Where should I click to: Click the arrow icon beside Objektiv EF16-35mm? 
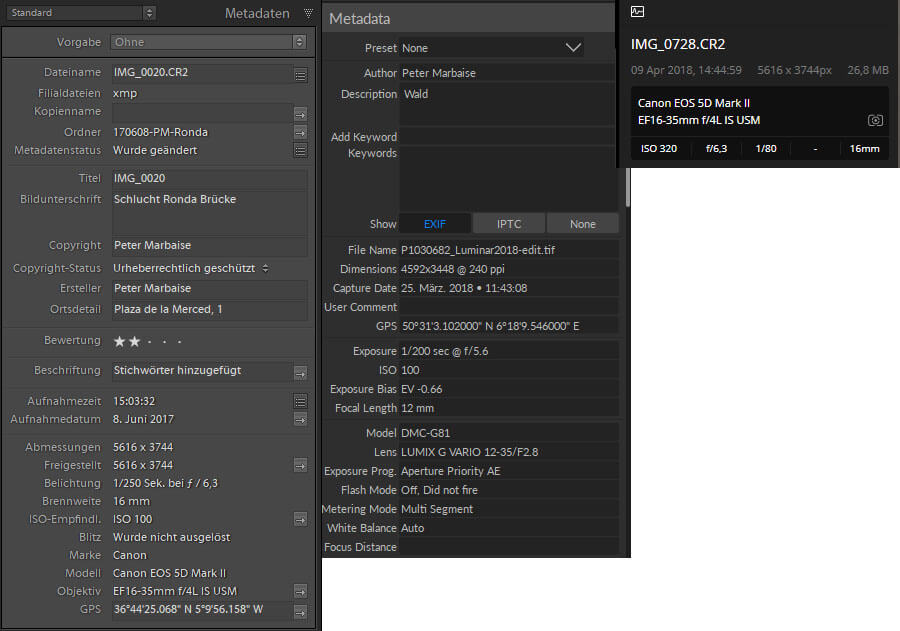click(x=300, y=591)
